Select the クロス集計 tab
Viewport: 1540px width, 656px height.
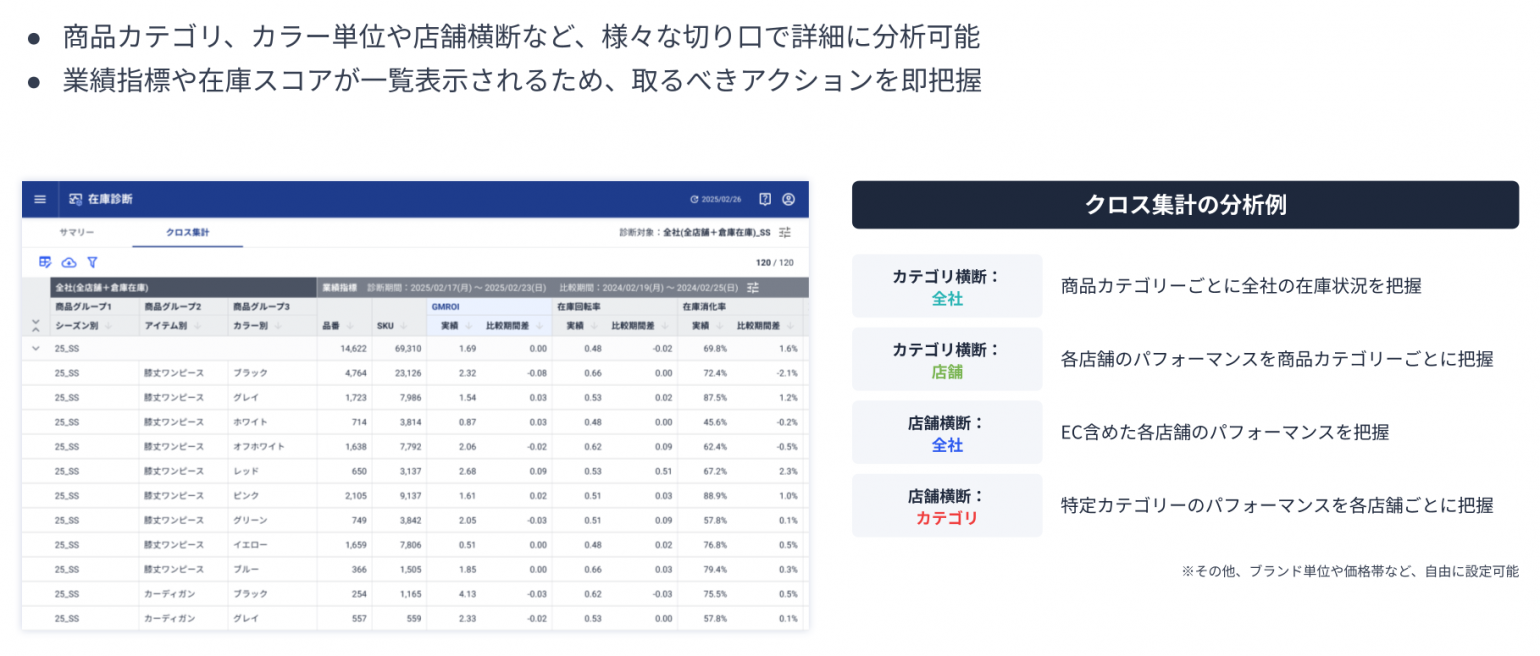187,232
